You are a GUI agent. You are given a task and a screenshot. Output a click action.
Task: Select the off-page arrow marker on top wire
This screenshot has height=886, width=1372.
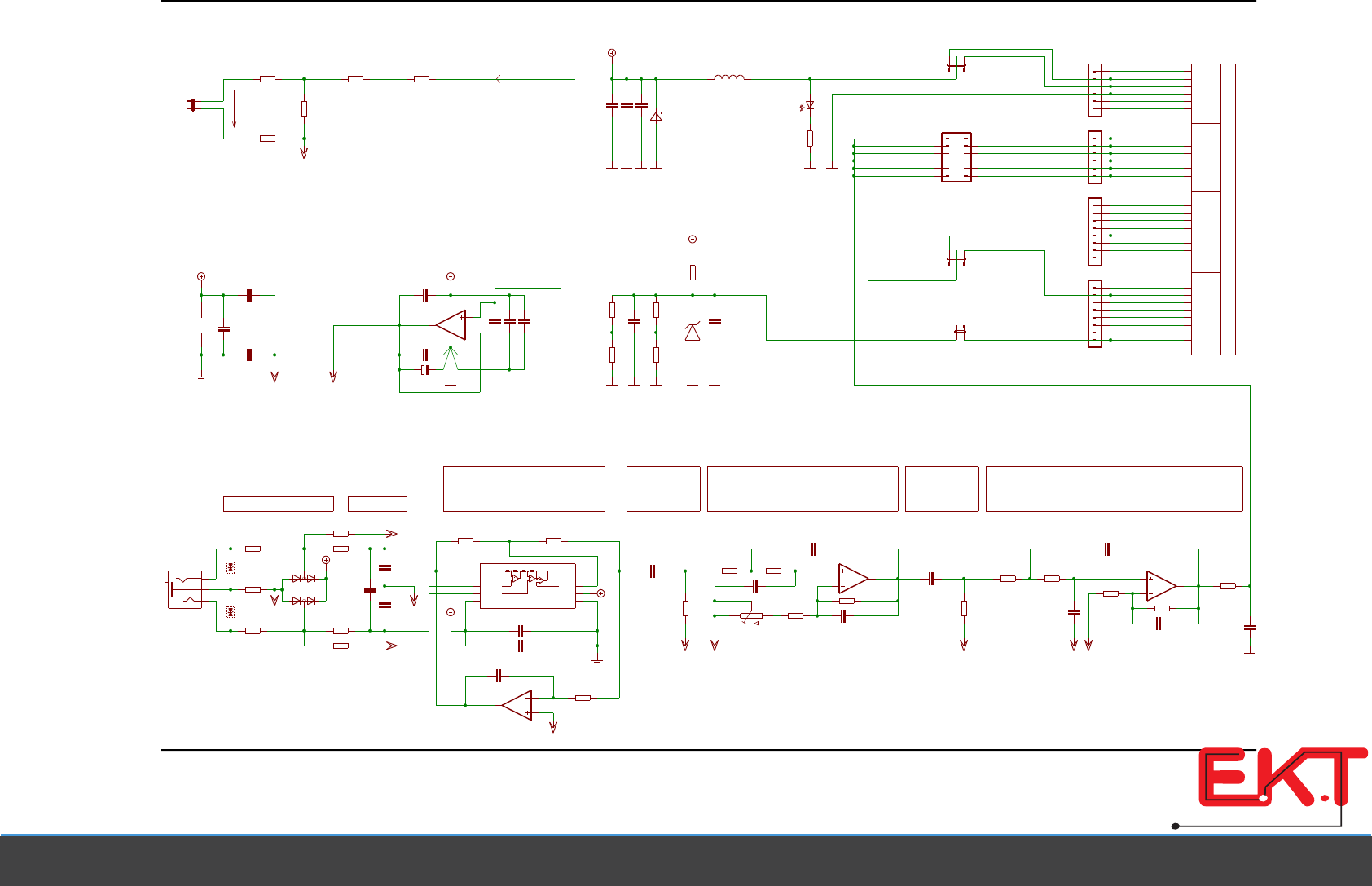[499, 79]
